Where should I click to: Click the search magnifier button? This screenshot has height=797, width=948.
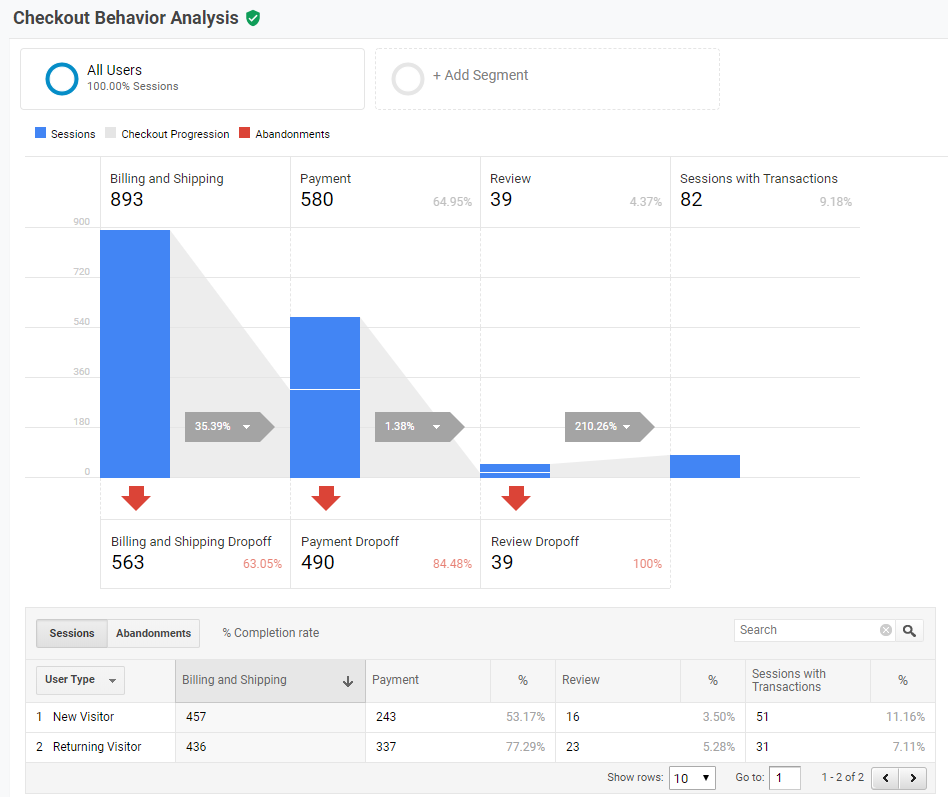click(x=909, y=630)
